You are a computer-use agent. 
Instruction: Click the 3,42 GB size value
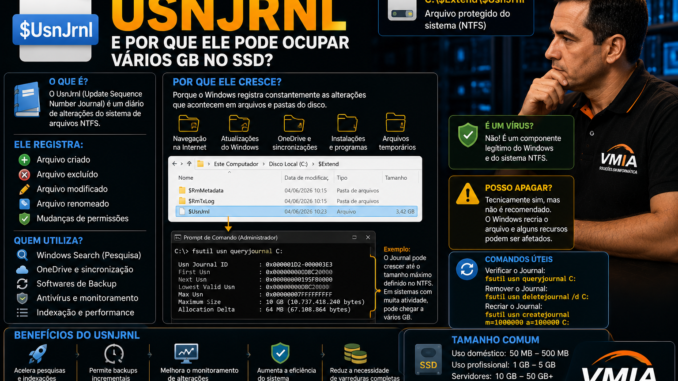pos(405,211)
